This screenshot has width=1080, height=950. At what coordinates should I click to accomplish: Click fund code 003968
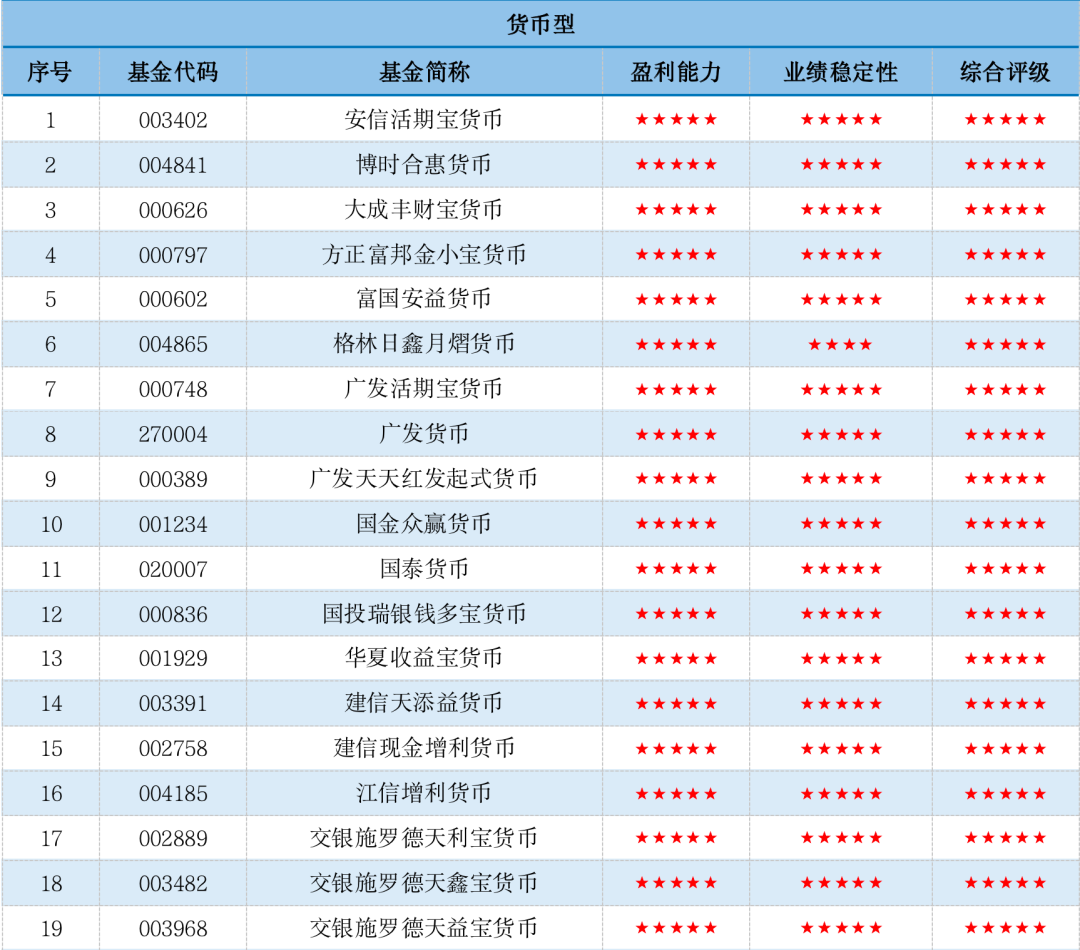click(x=173, y=929)
